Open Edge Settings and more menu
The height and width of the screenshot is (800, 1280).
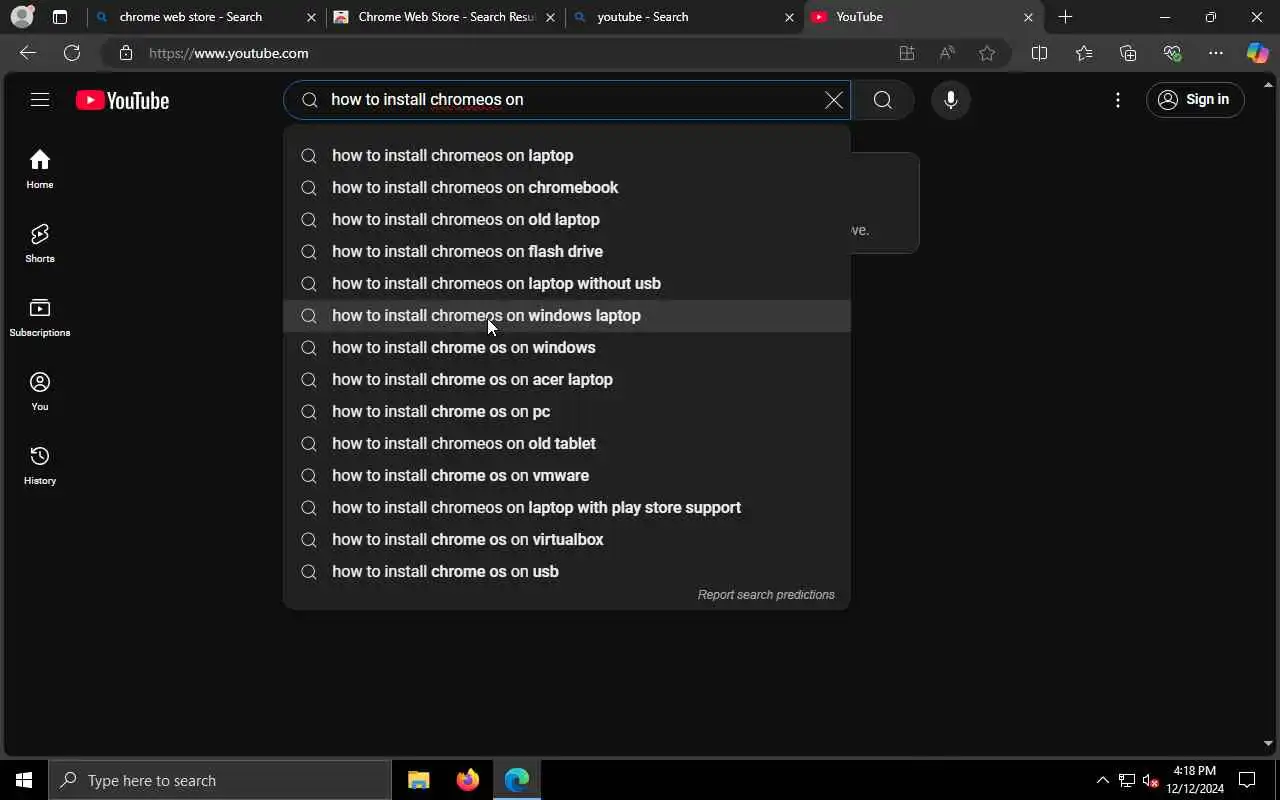click(1216, 53)
